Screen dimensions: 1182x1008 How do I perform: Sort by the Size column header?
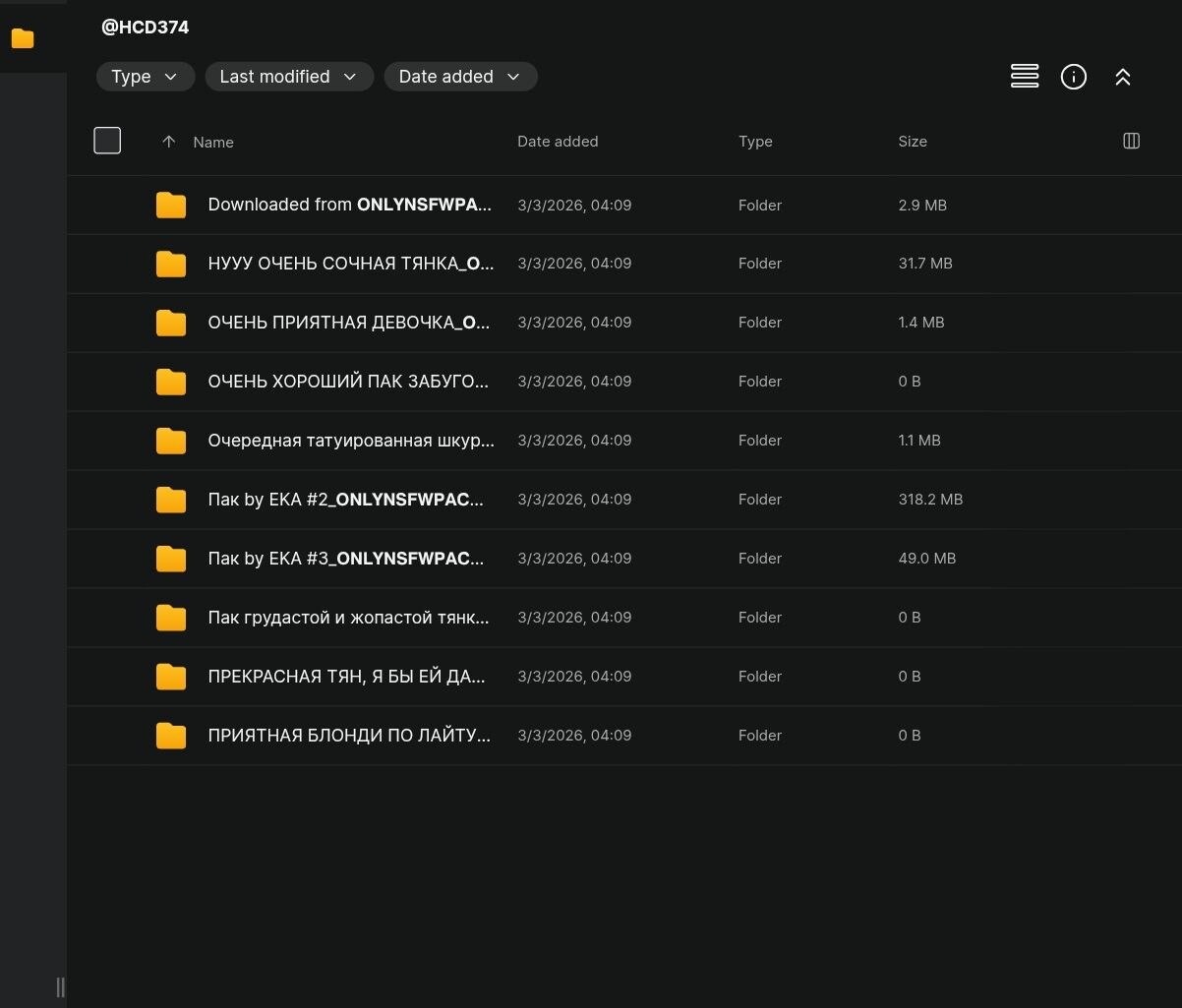912,142
